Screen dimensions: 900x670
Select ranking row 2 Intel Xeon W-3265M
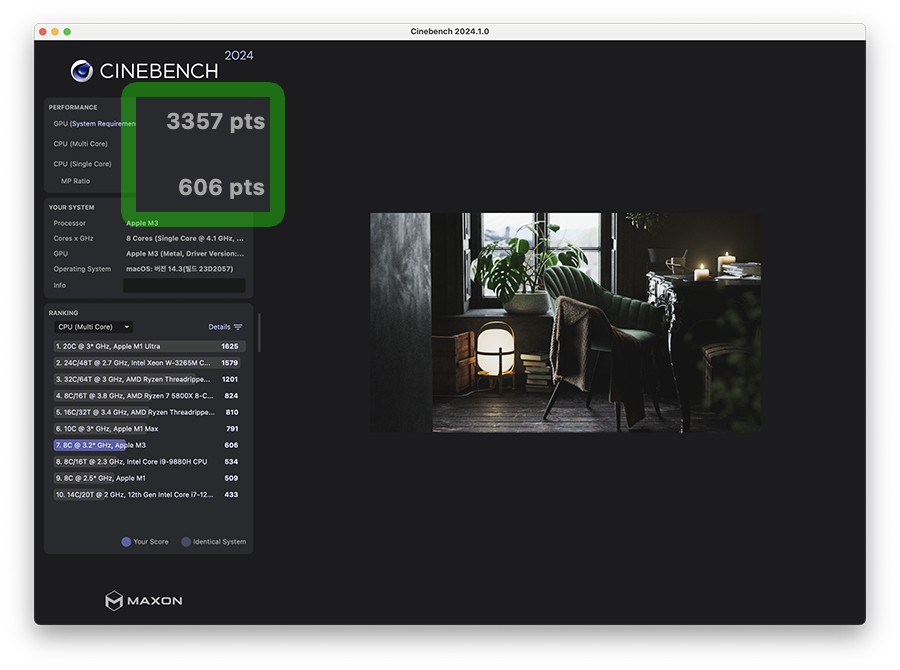[x=149, y=363]
